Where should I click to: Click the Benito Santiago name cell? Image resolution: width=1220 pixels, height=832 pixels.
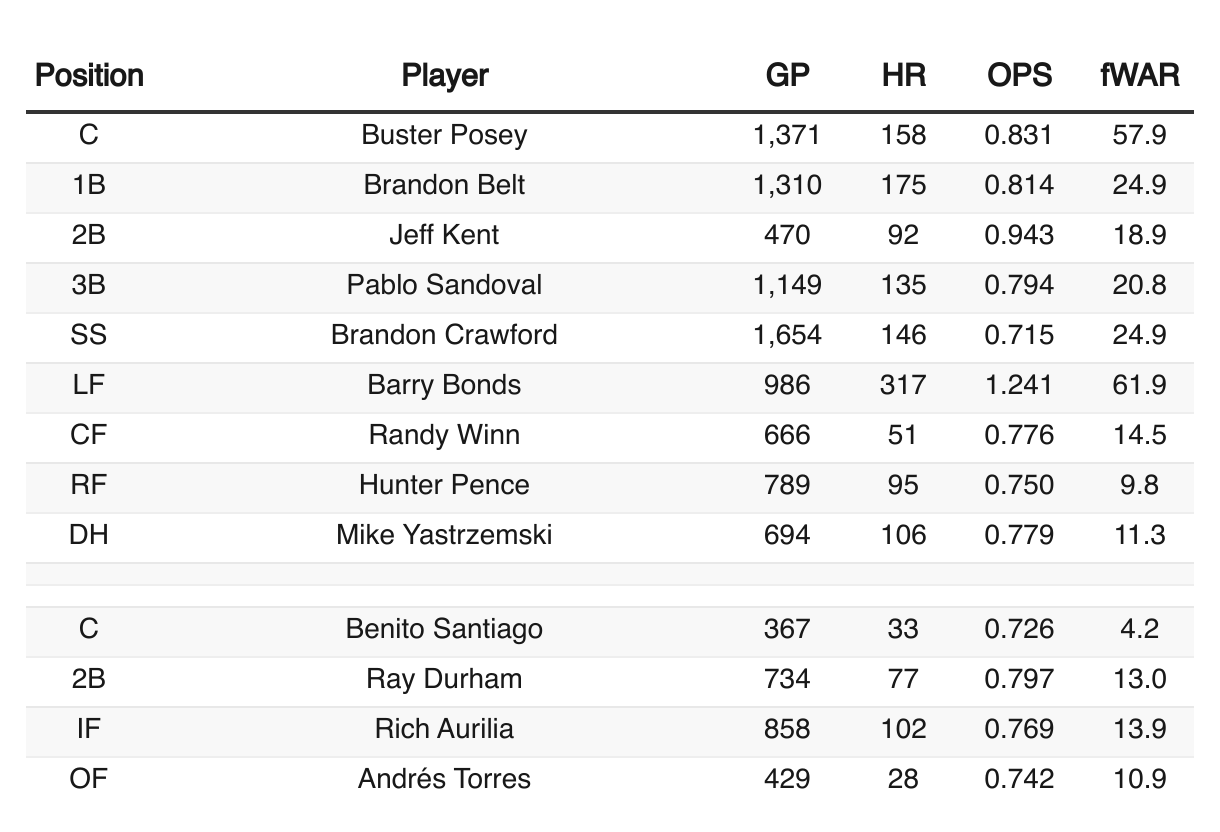click(x=445, y=629)
